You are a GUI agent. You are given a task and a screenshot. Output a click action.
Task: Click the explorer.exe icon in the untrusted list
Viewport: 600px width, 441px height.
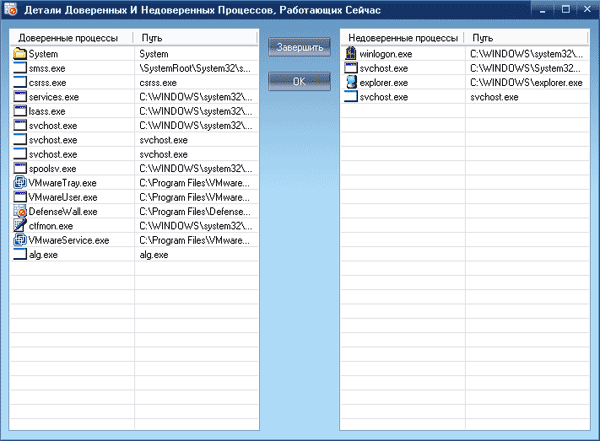351,82
